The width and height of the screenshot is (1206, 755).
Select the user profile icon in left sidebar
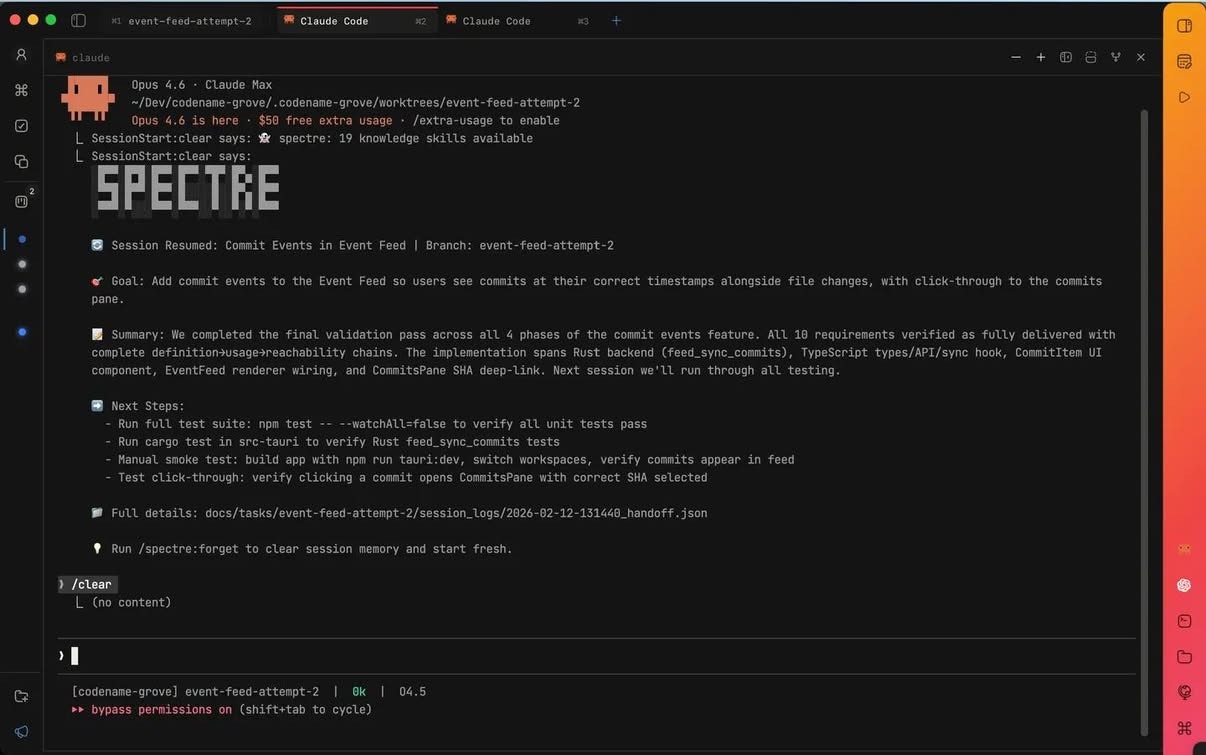click(x=20, y=54)
